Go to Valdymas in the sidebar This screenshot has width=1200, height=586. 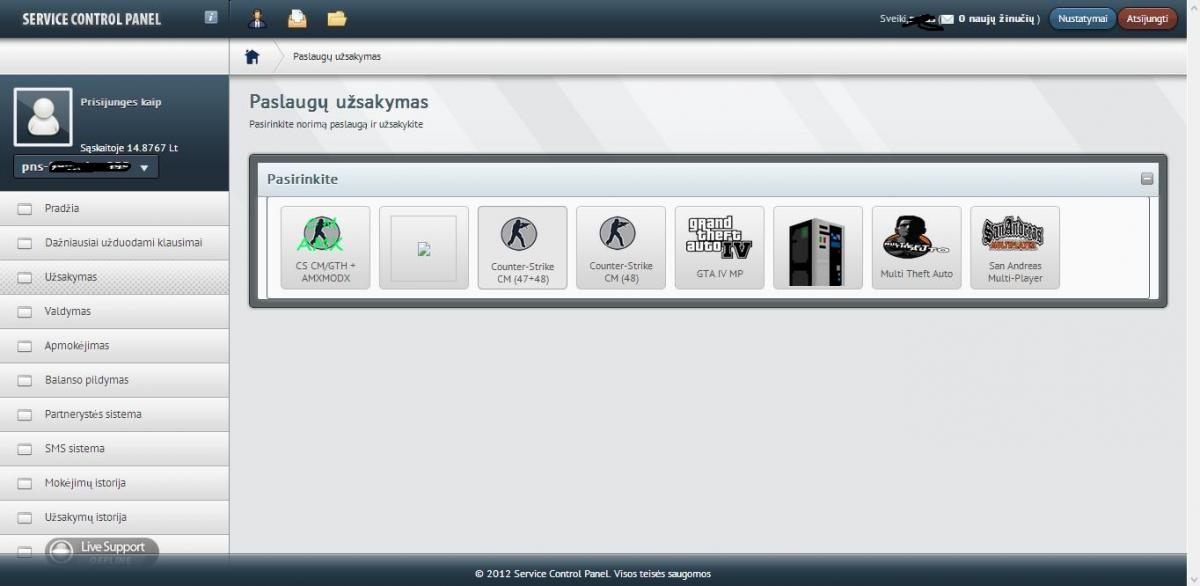coord(115,311)
